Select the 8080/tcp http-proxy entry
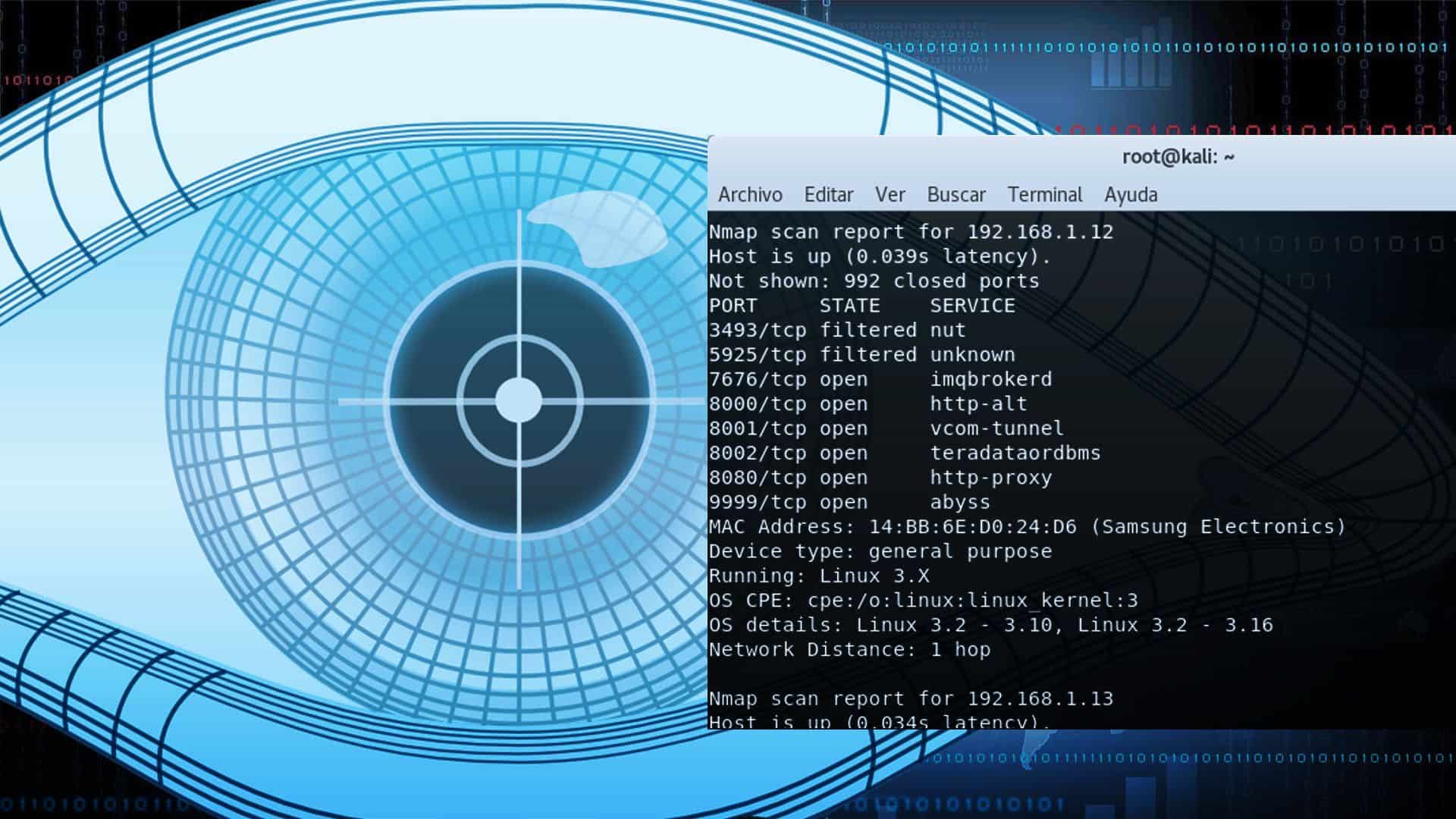1456x819 pixels. click(880, 477)
